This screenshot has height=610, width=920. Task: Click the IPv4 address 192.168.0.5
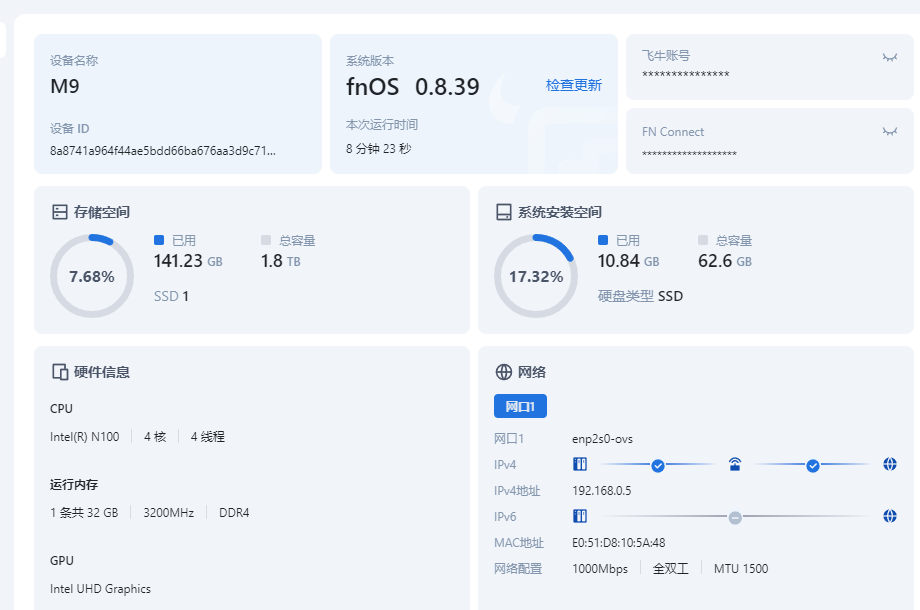click(x=602, y=491)
